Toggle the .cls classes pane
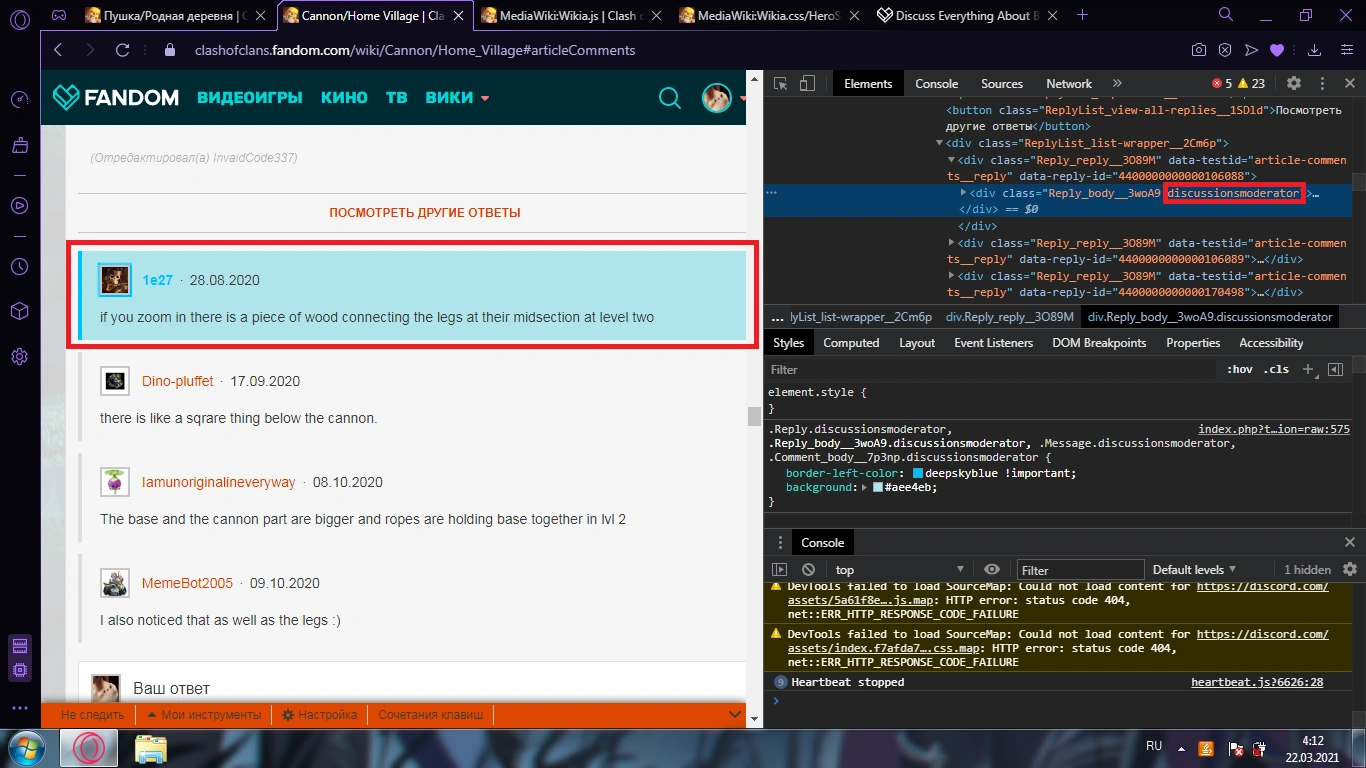The height and width of the screenshot is (768, 1366). [1276, 370]
